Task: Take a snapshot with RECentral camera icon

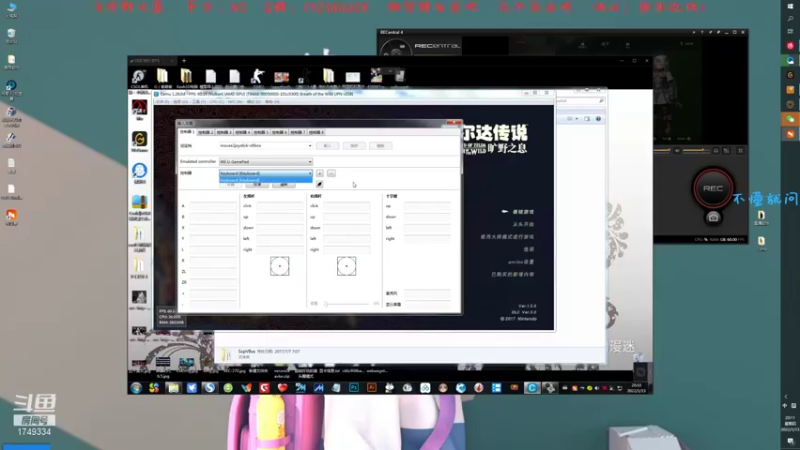Action: [x=713, y=218]
